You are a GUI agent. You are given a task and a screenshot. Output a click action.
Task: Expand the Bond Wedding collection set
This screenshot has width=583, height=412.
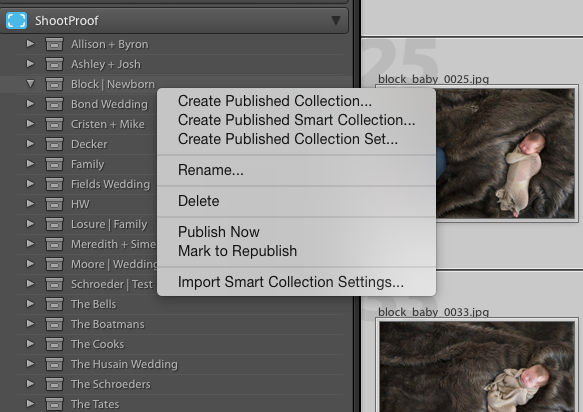click(x=30, y=104)
